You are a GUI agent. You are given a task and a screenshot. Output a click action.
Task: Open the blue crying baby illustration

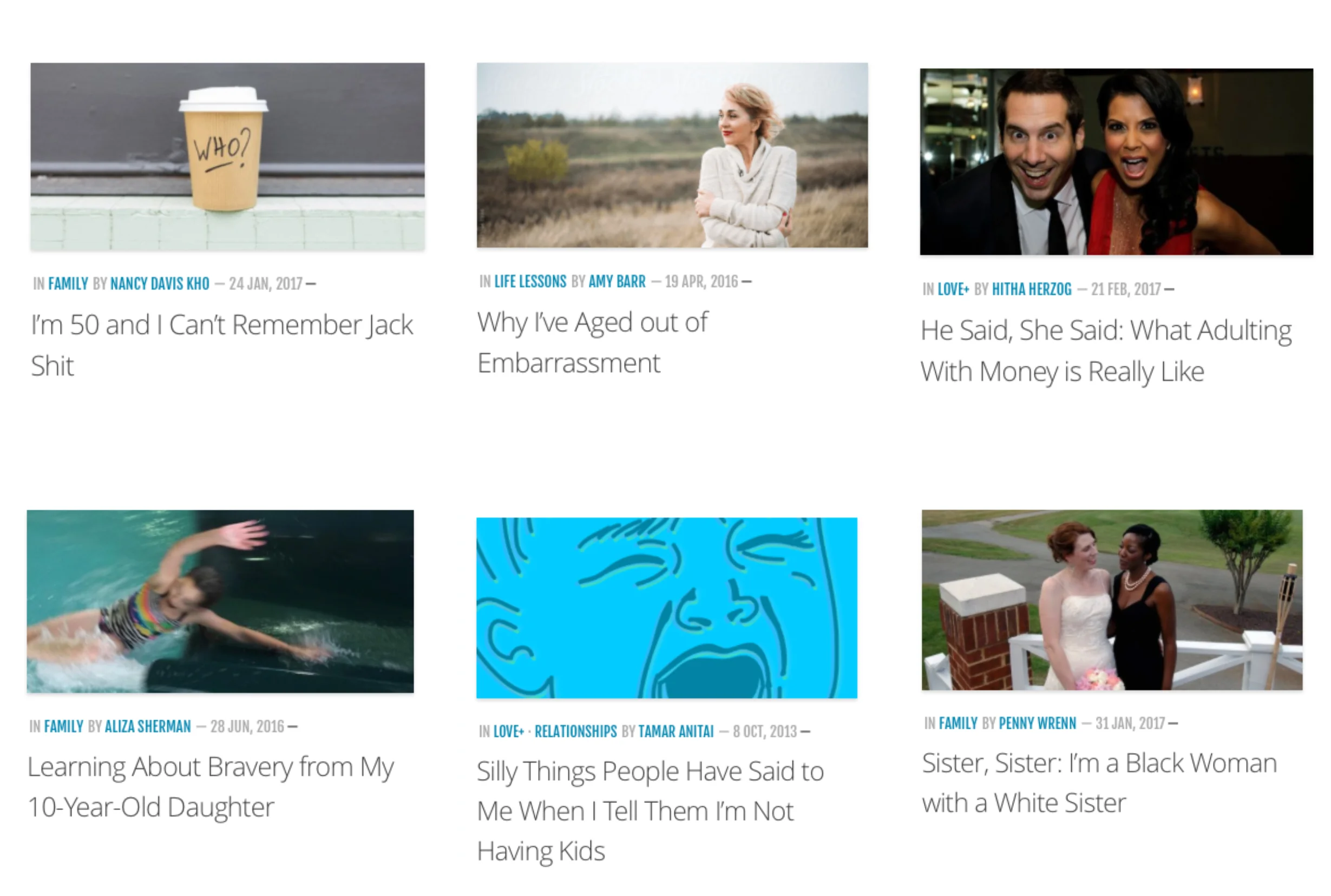tap(666, 608)
